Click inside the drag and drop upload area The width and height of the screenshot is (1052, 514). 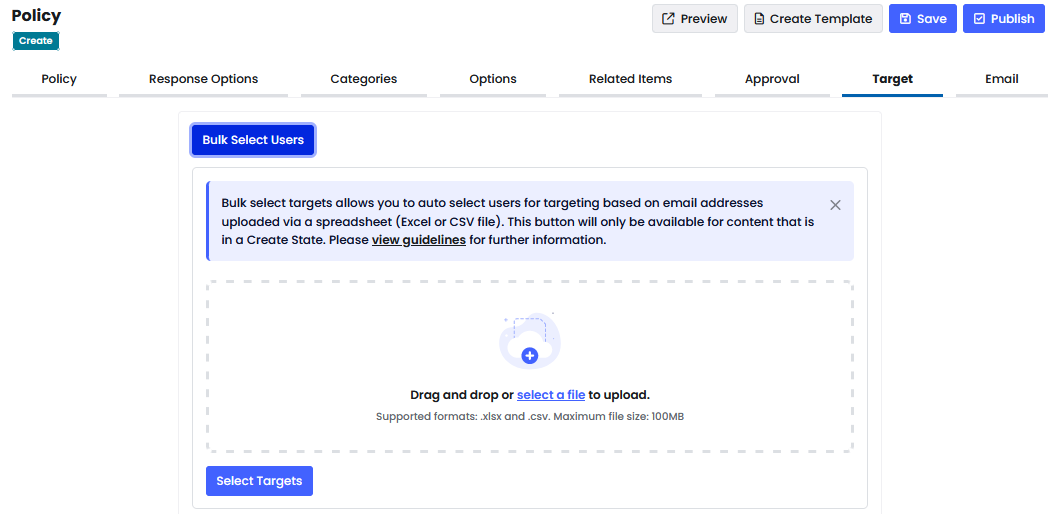[x=529, y=366]
